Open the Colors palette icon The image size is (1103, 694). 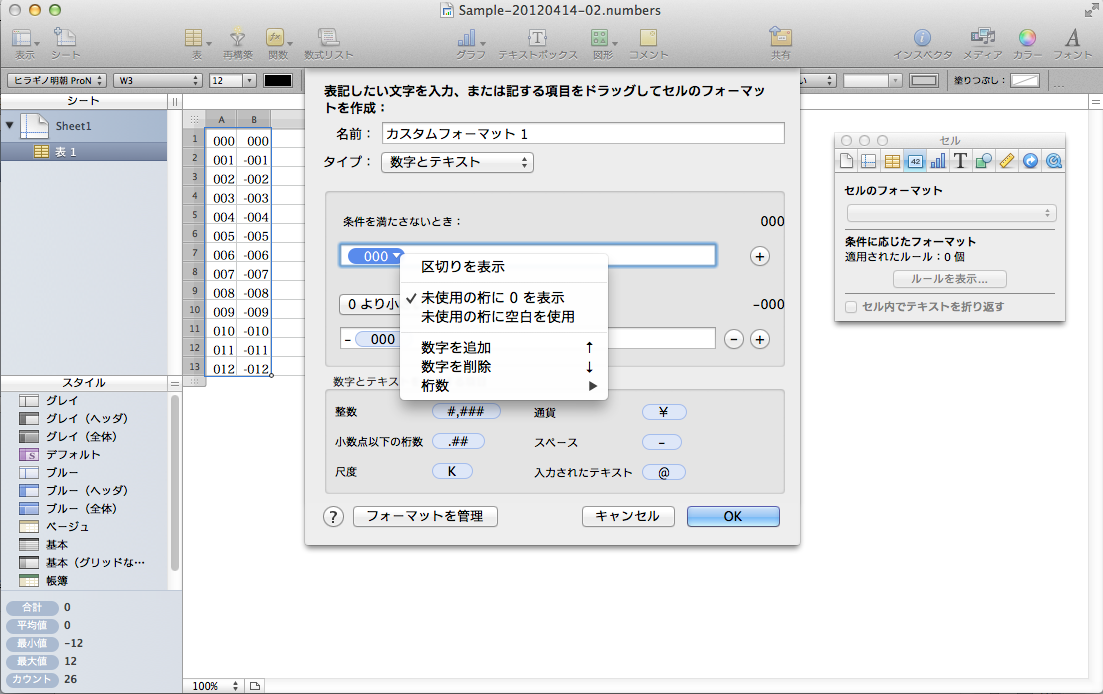[x=1027, y=38]
